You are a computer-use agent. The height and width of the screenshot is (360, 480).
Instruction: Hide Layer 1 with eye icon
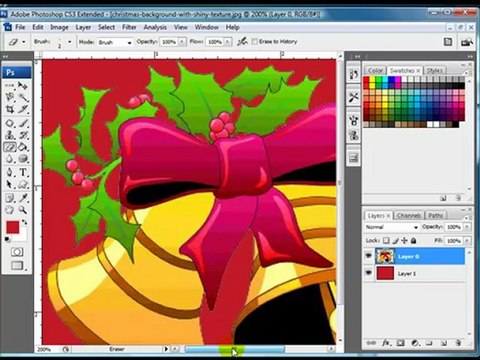pyautogui.click(x=369, y=273)
